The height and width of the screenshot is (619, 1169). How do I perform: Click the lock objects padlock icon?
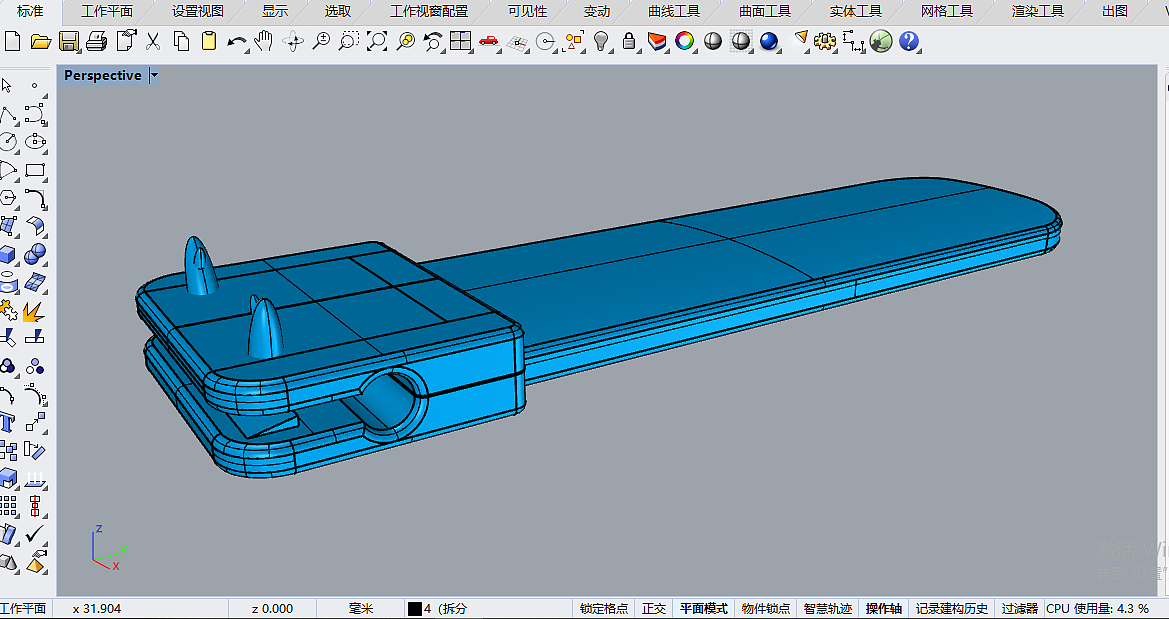pyautogui.click(x=629, y=41)
